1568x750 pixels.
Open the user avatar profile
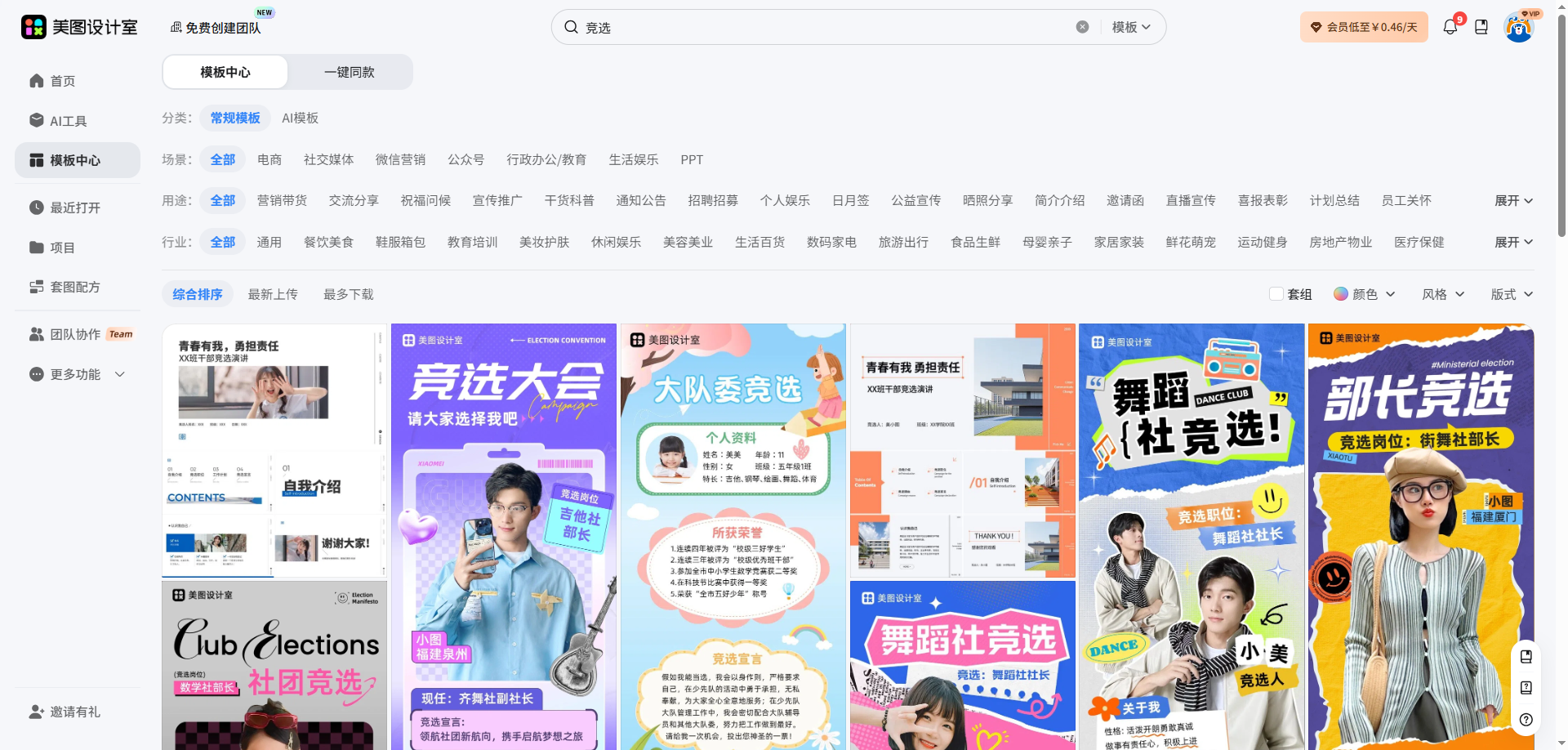tap(1518, 29)
